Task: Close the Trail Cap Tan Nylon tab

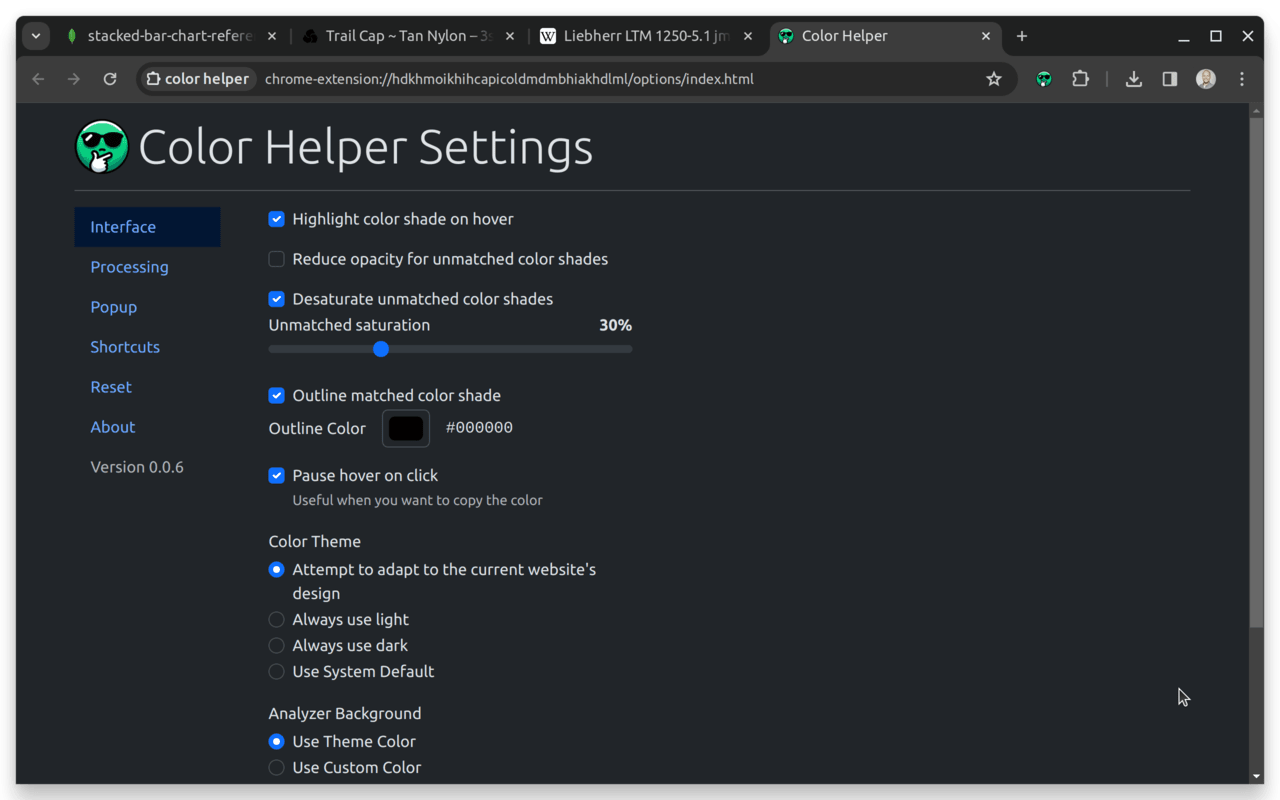Action: pyautogui.click(x=510, y=36)
